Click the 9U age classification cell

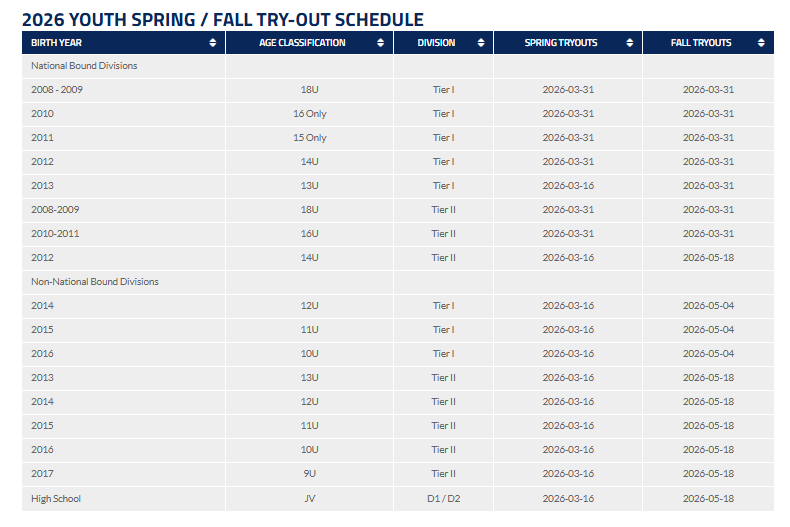click(x=309, y=474)
